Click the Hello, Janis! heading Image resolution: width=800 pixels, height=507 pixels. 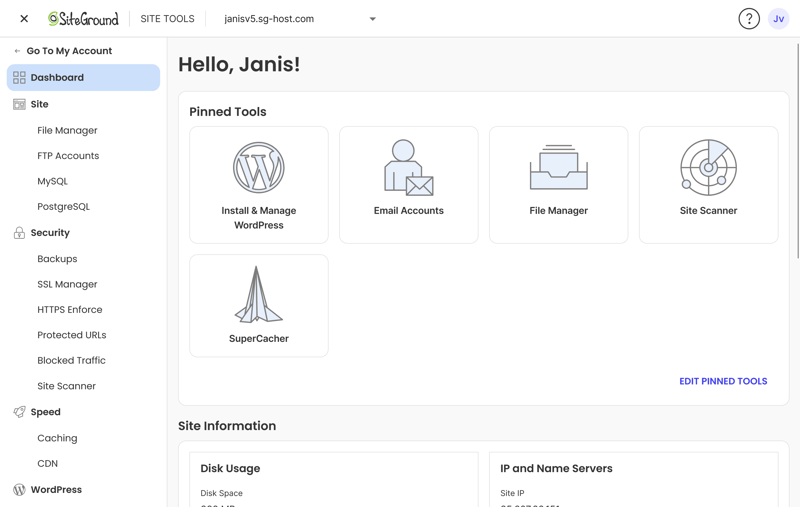click(239, 64)
